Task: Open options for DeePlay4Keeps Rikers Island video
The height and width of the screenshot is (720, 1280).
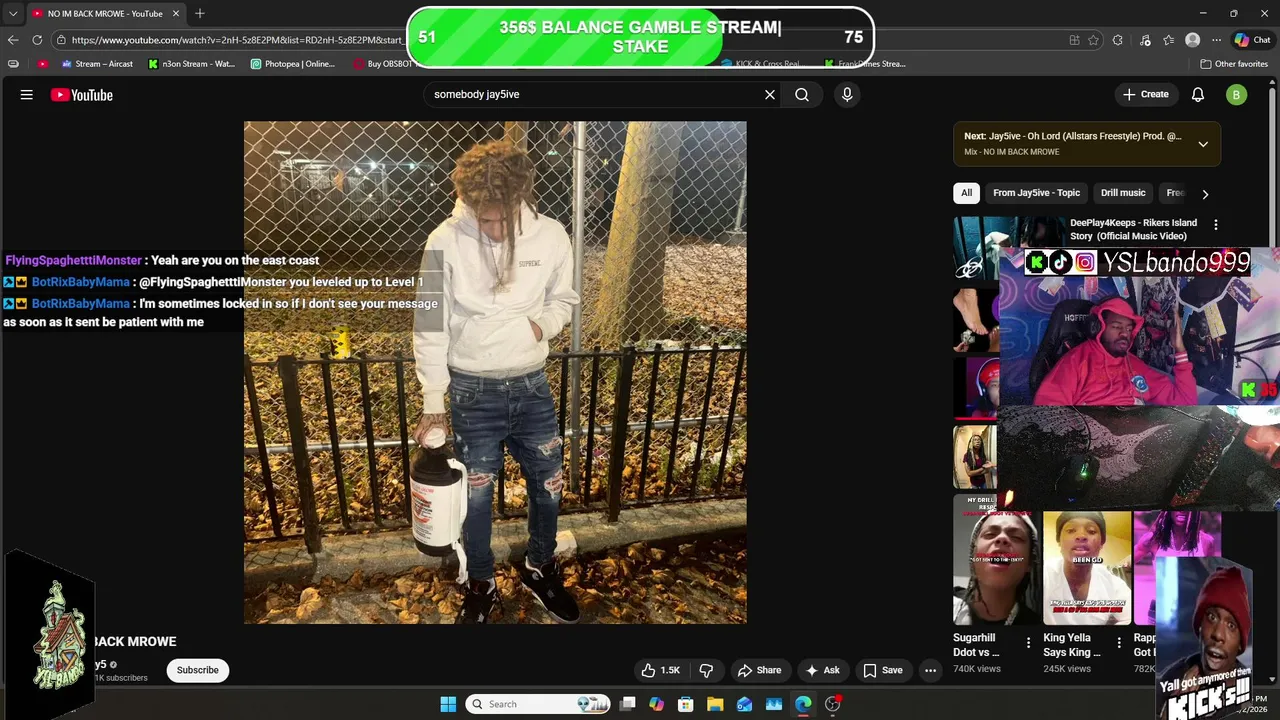Action: pyautogui.click(x=1216, y=225)
